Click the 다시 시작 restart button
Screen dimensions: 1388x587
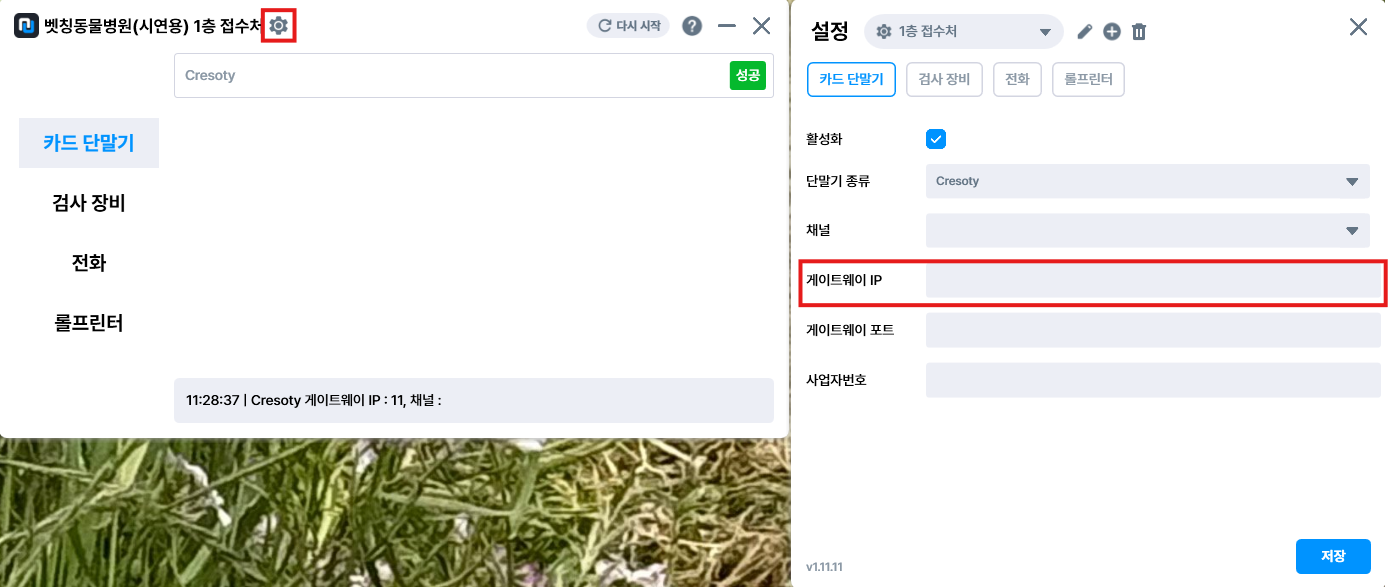pos(628,26)
